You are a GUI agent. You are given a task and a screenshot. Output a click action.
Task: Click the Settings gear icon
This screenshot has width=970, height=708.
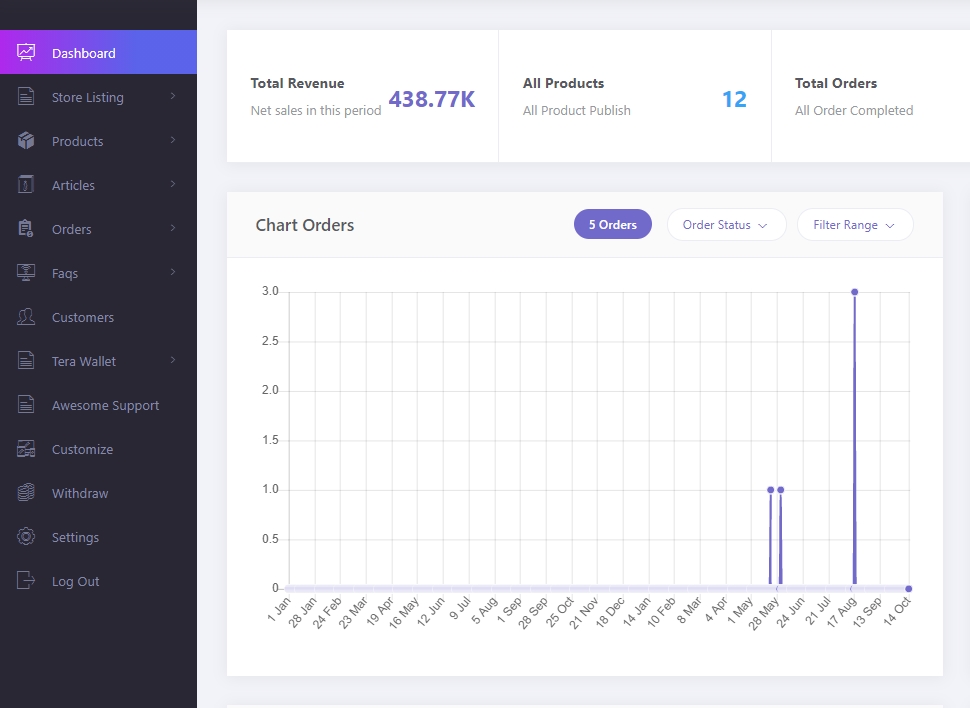click(x=26, y=537)
